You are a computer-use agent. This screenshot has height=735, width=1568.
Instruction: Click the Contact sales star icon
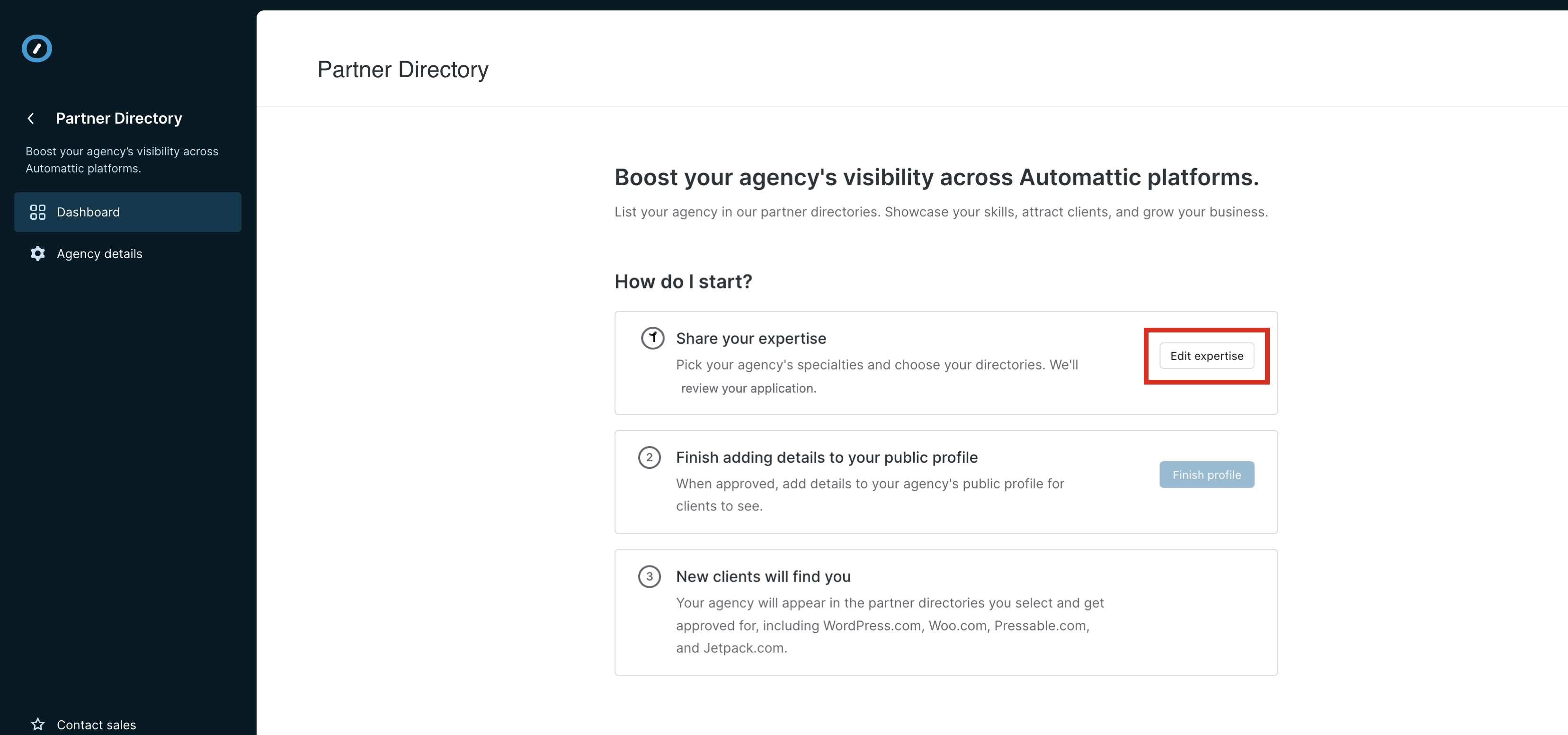pyautogui.click(x=37, y=724)
